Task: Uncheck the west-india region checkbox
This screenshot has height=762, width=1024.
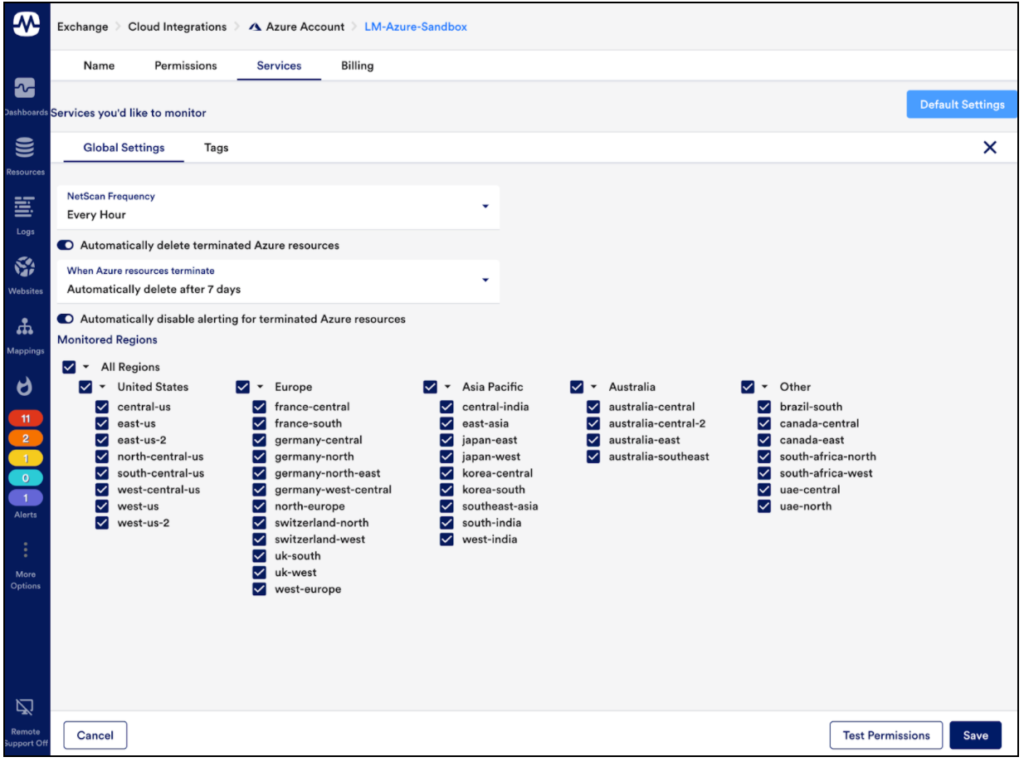Action: coord(447,539)
